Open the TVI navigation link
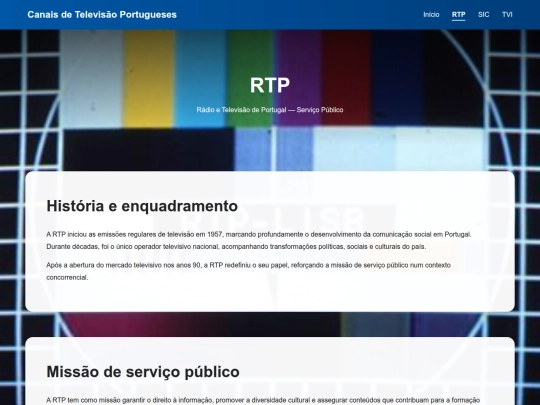The width and height of the screenshot is (540, 405). tap(507, 14)
